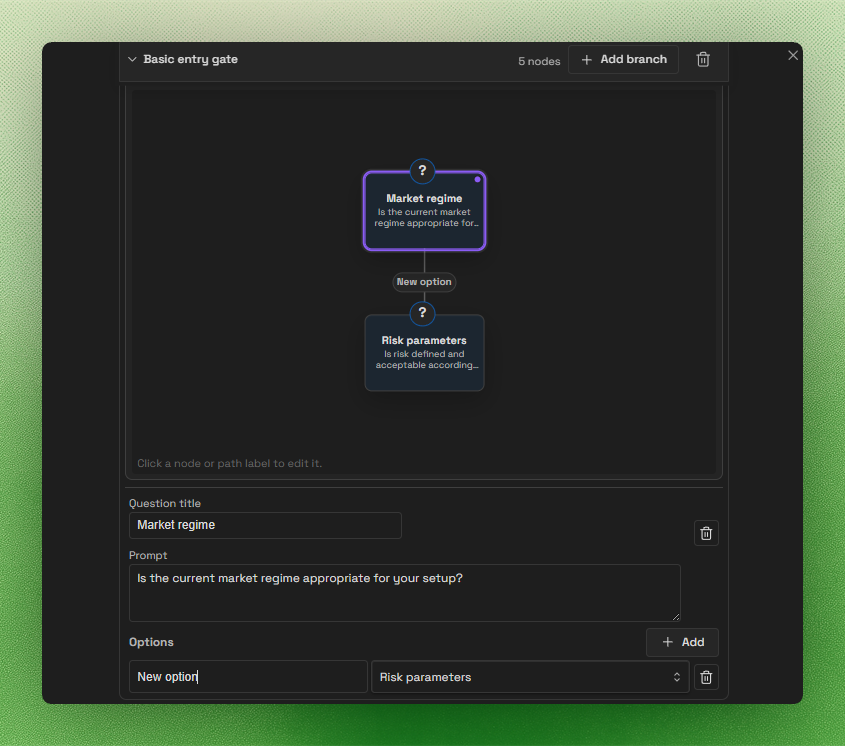
Task: Add a new option with the Add button
Action: [x=682, y=642]
